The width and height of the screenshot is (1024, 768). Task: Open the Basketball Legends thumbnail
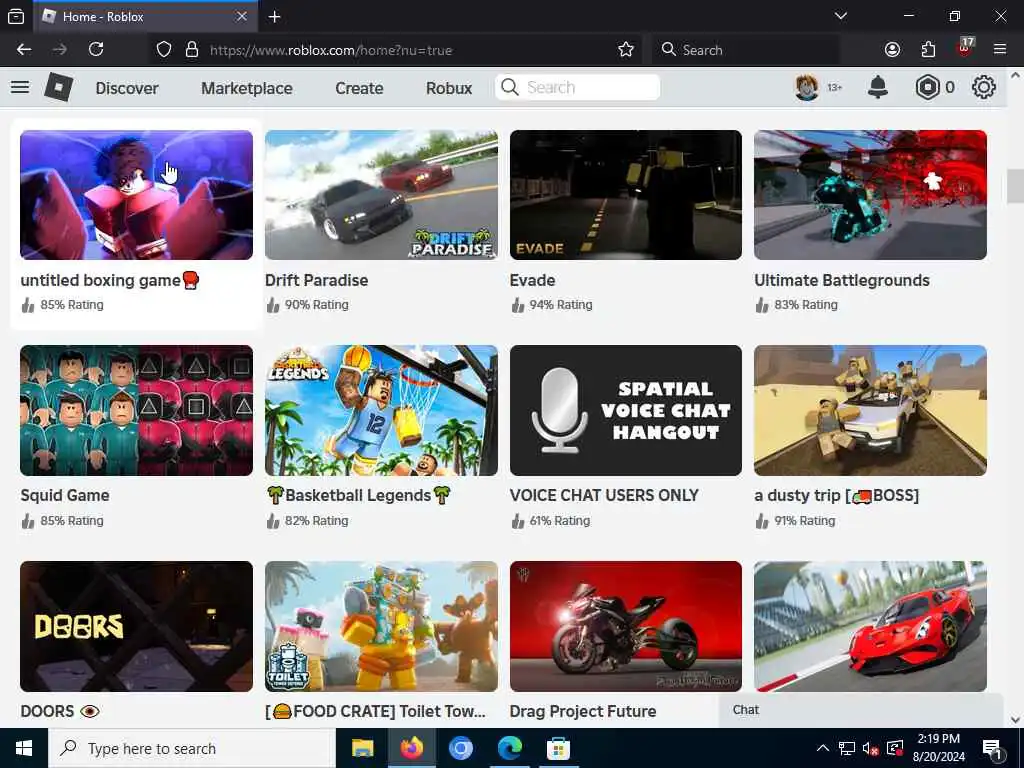coord(381,410)
